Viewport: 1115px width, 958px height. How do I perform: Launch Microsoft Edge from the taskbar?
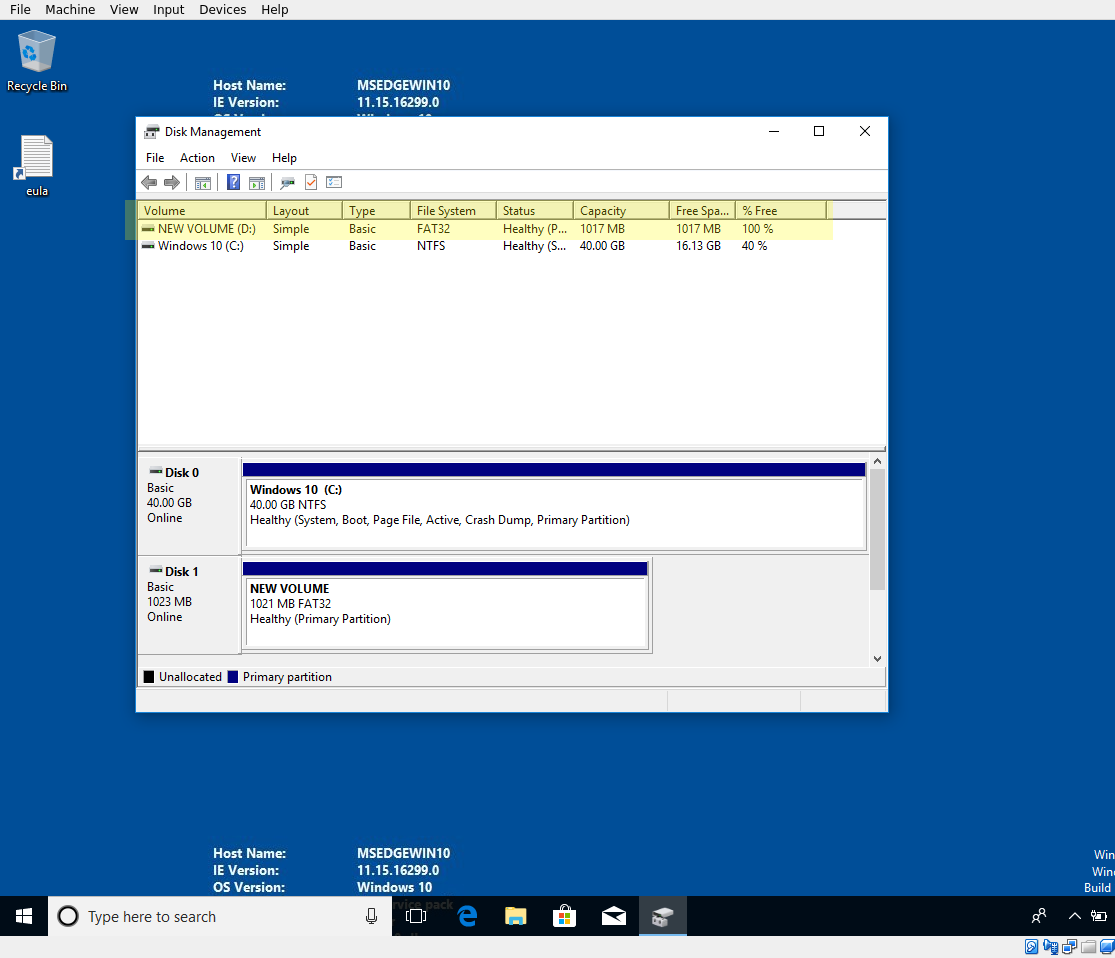click(467, 916)
